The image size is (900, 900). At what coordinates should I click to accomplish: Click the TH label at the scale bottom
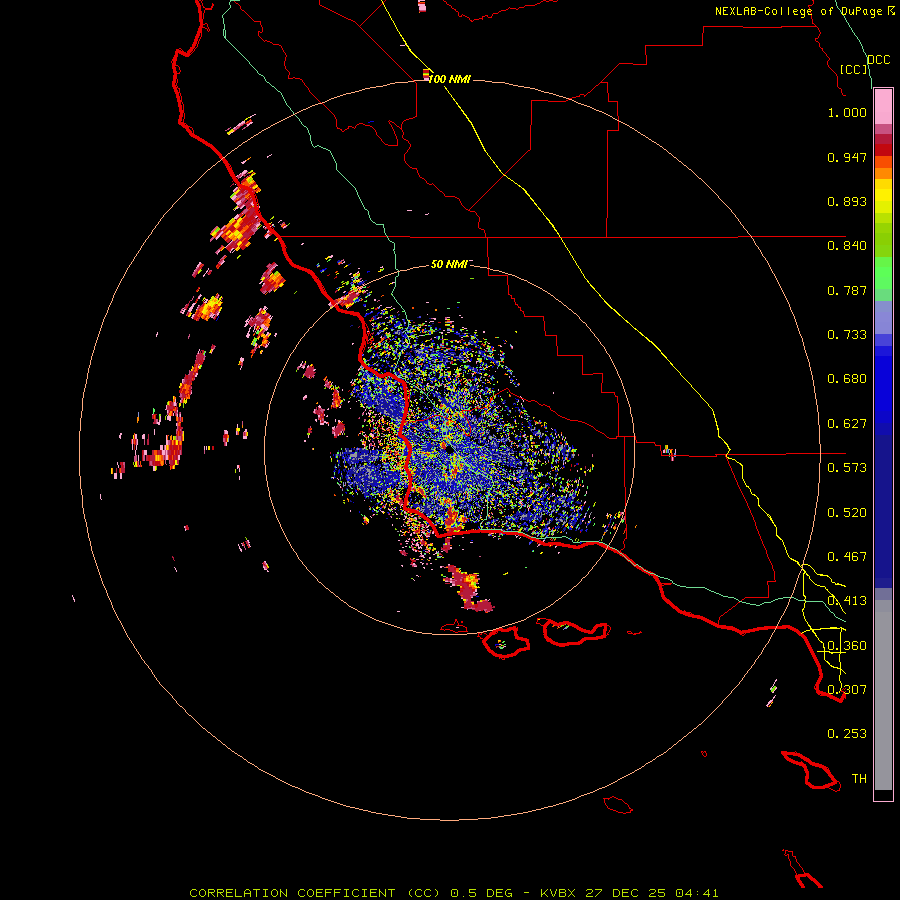pyautogui.click(x=859, y=779)
